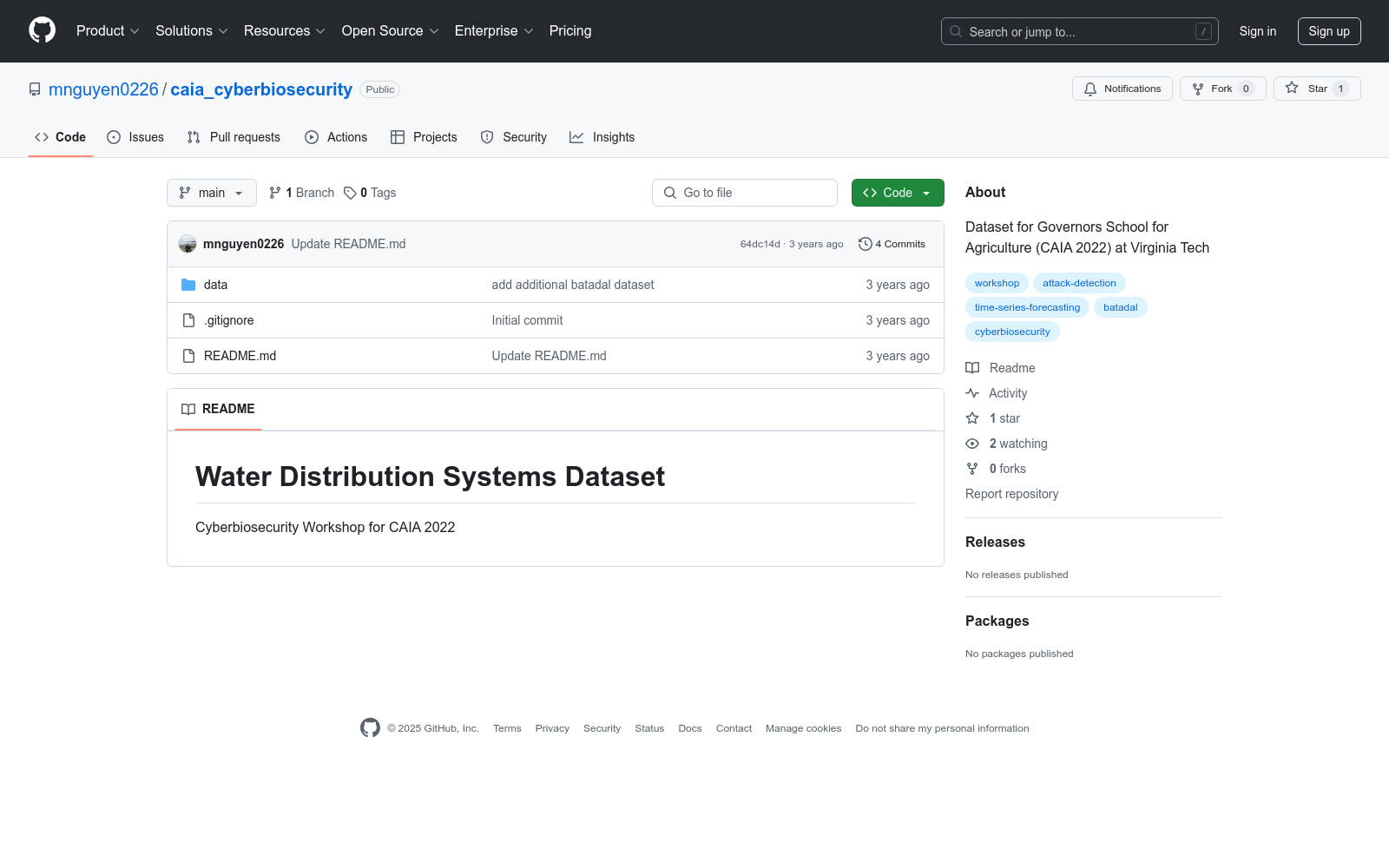
Task: Click the README.md file icon
Action: 188,356
